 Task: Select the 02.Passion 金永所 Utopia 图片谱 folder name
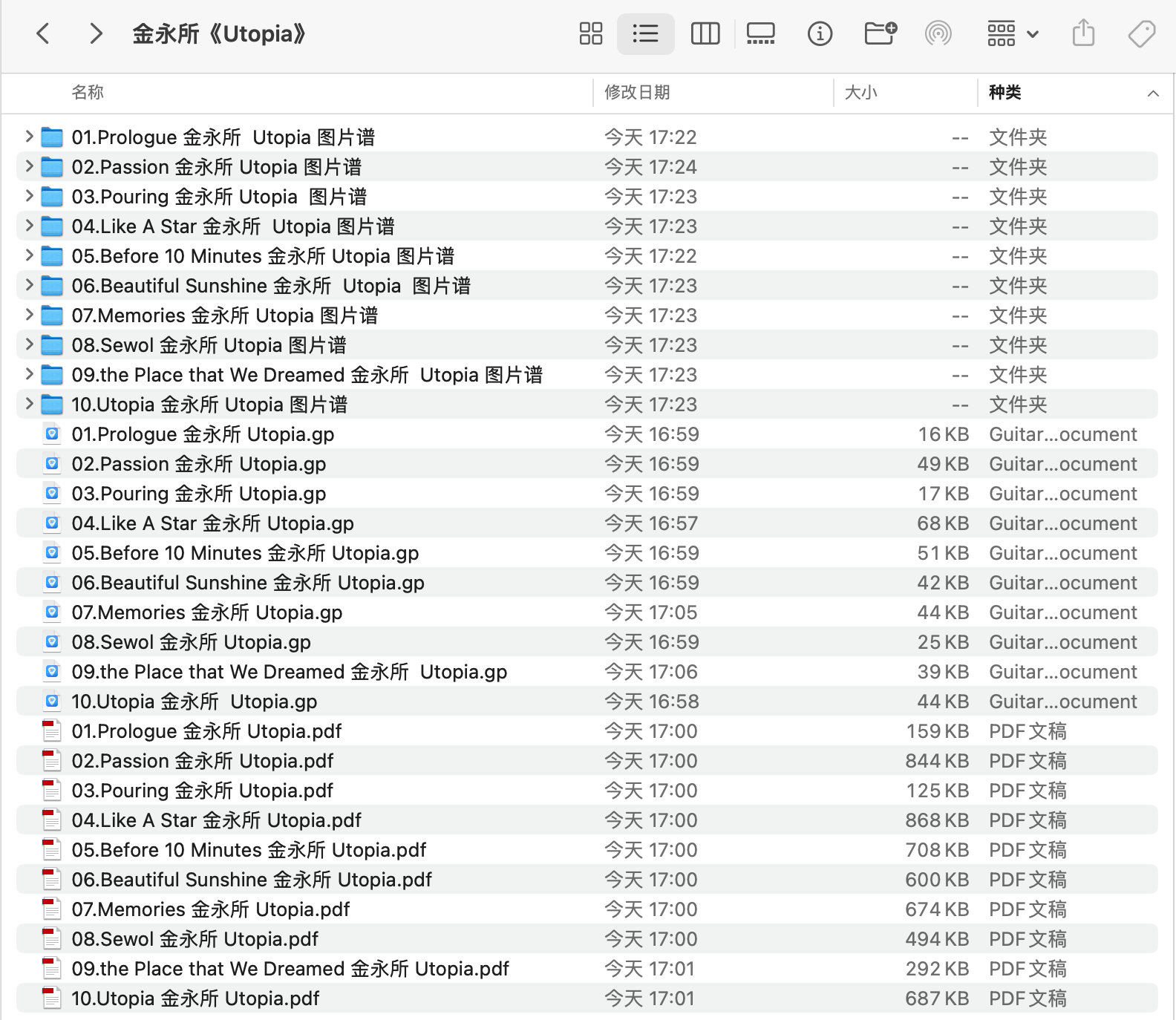click(217, 167)
